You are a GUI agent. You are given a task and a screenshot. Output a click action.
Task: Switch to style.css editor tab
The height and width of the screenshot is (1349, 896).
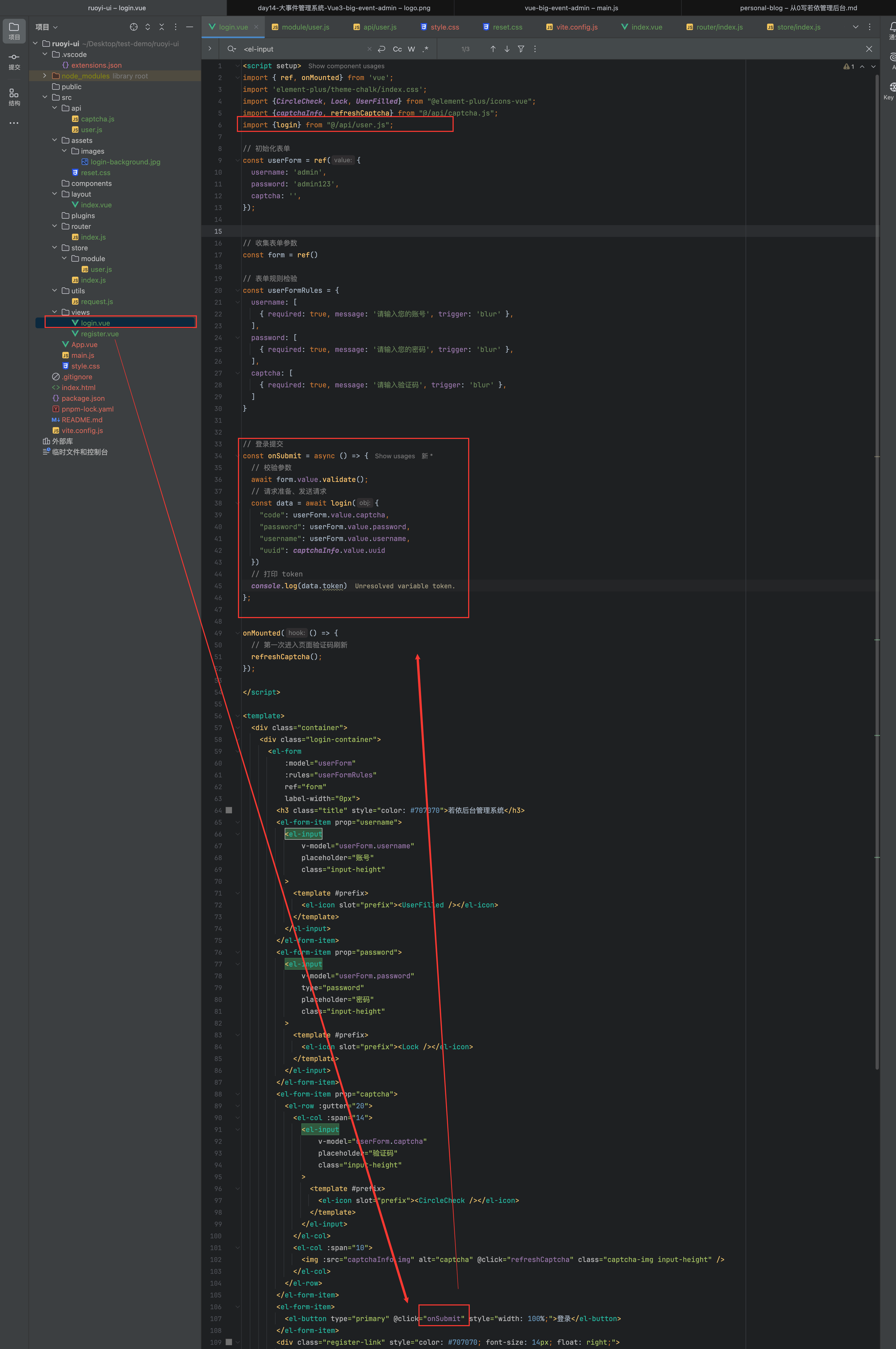click(x=440, y=27)
